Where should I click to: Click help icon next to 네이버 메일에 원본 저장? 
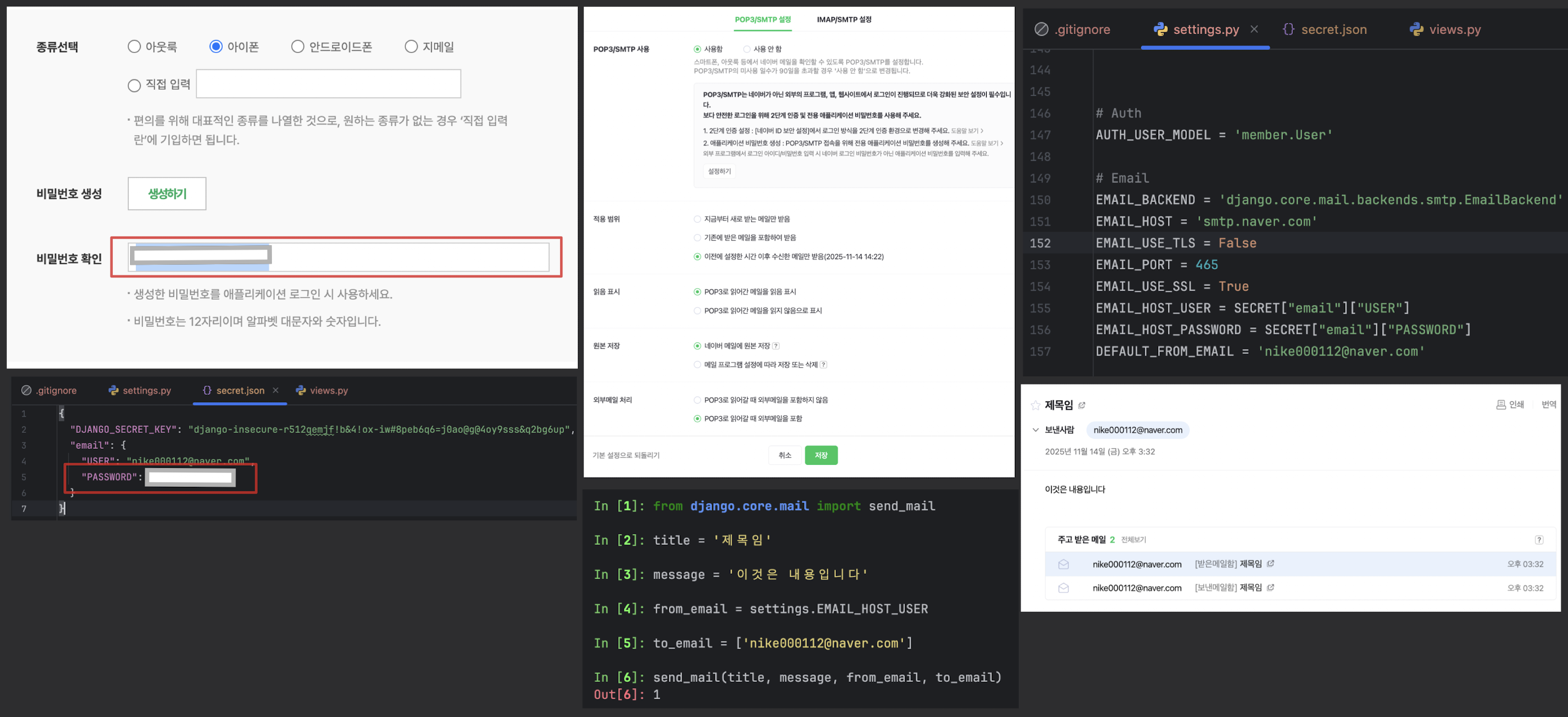tap(775, 346)
